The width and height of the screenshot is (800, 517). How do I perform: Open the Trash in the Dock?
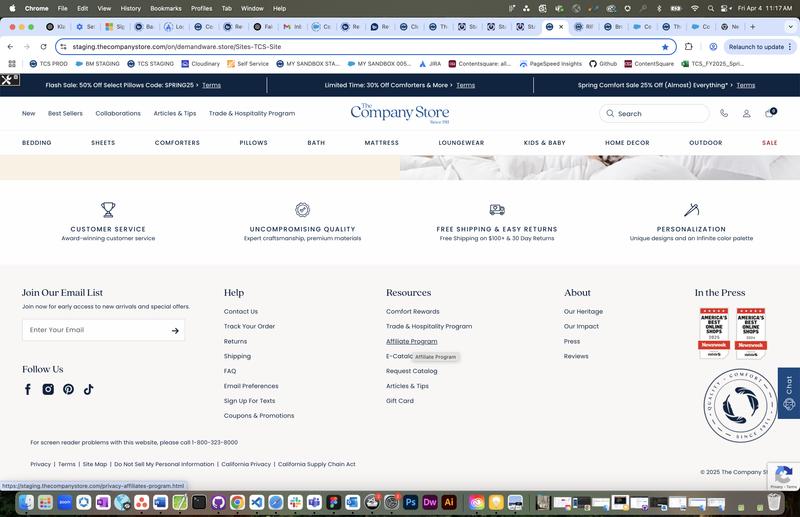click(x=774, y=502)
